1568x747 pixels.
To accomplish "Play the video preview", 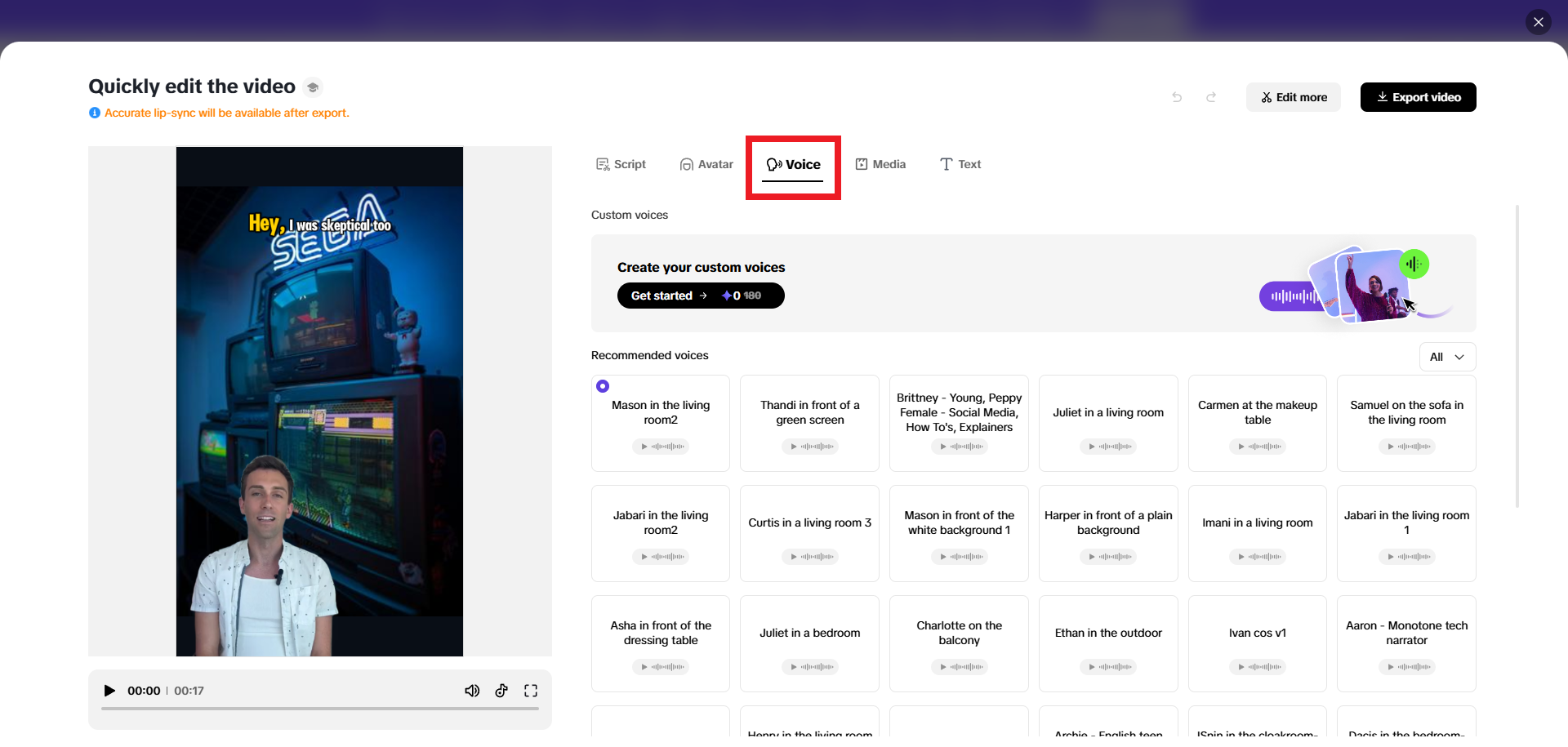I will click(x=109, y=691).
